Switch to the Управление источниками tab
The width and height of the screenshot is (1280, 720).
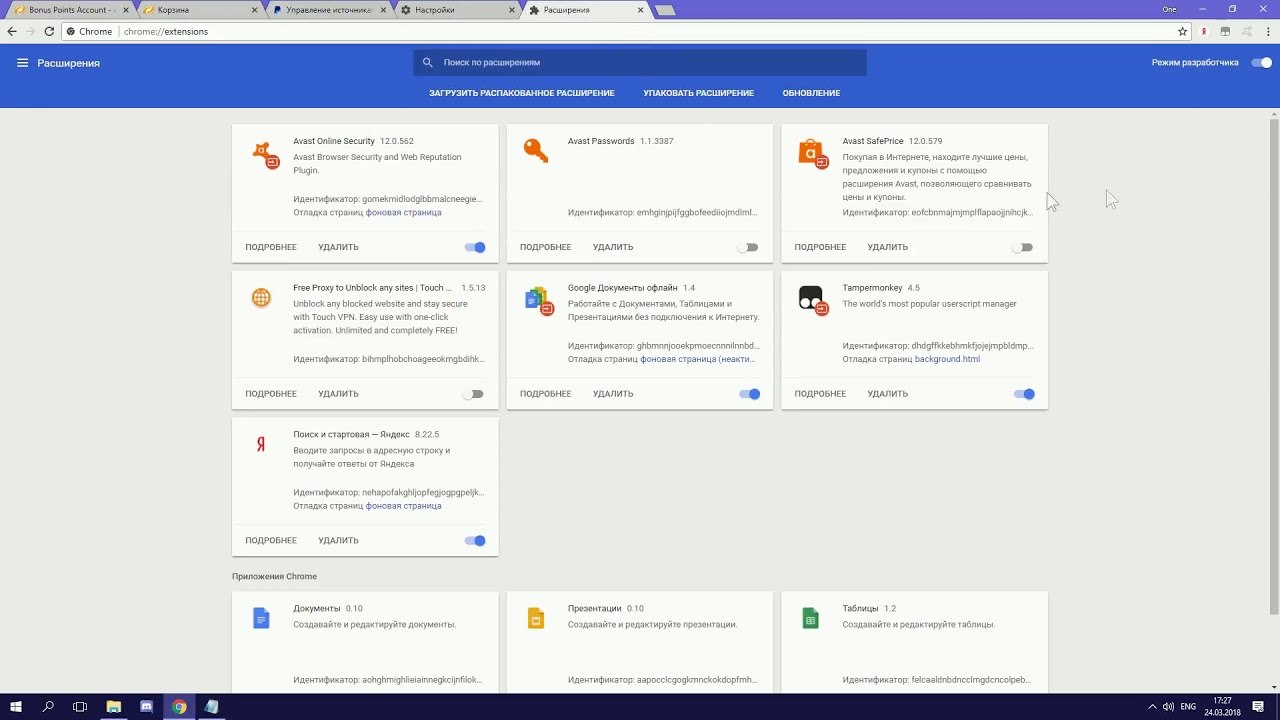(326, 10)
